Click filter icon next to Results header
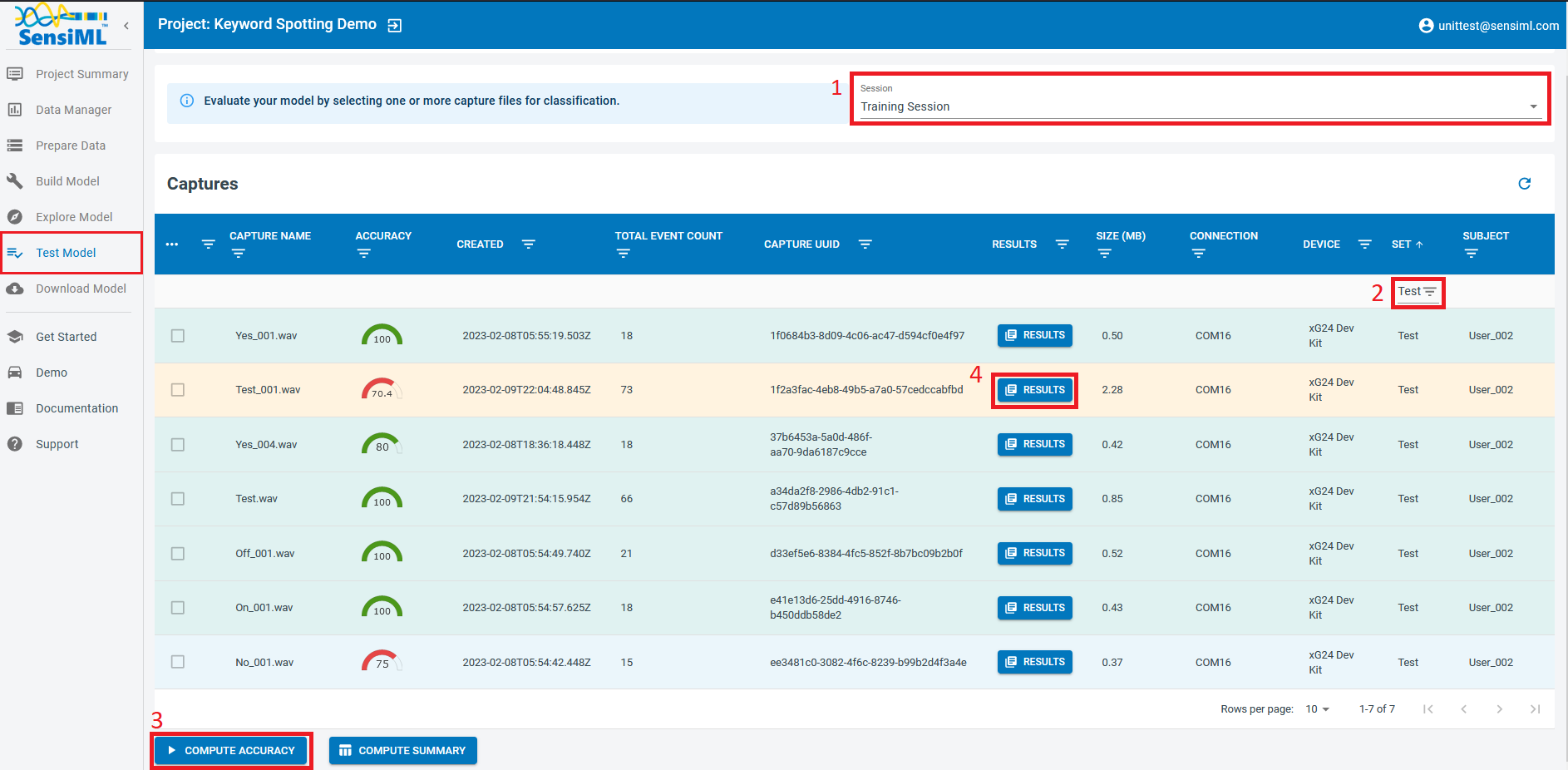The width and height of the screenshot is (1568, 770). 1063,244
